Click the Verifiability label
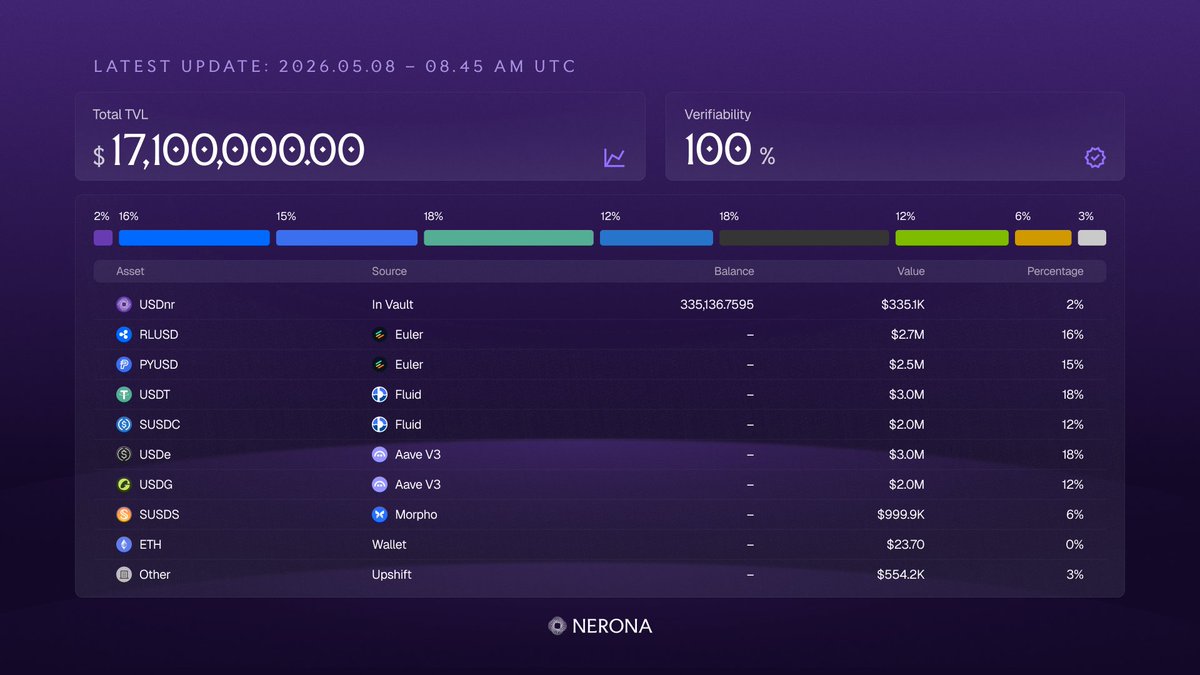This screenshot has width=1200, height=675. (718, 114)
